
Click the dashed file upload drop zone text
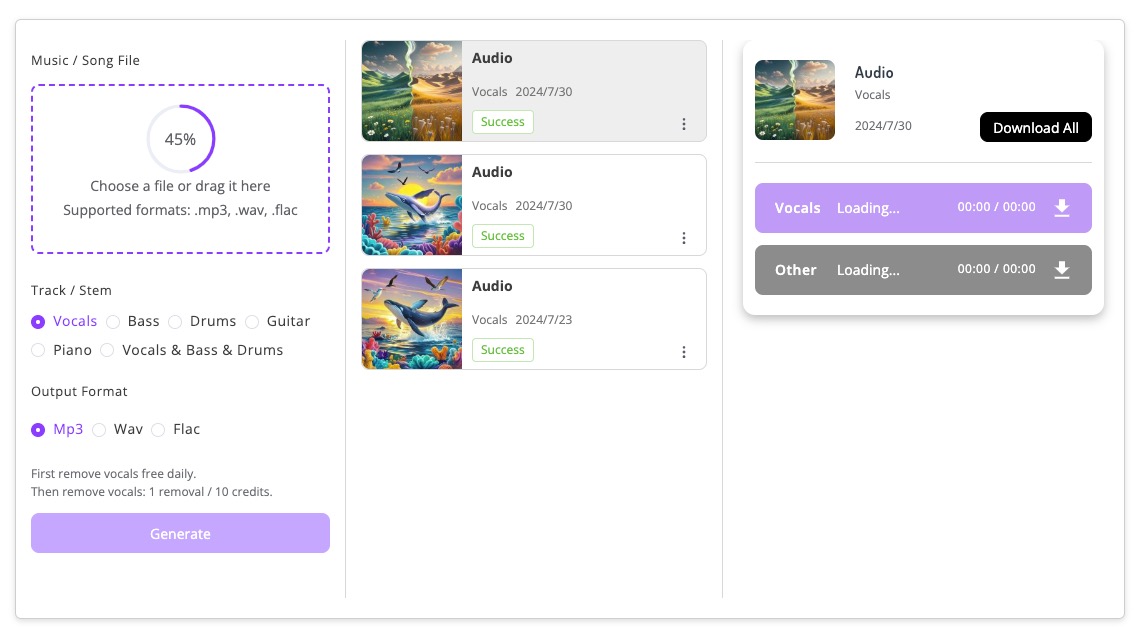[180, 198]
